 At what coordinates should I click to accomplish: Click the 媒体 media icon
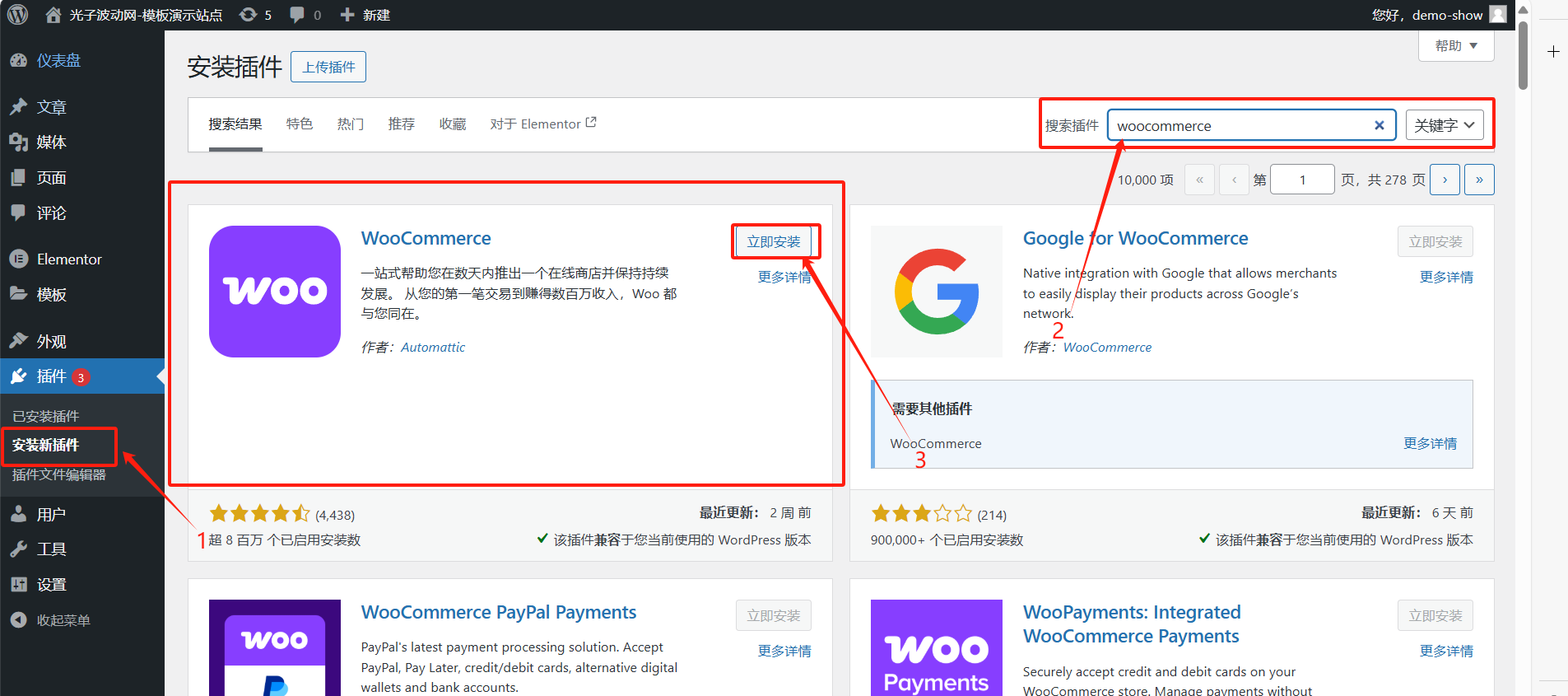(19, 142)
